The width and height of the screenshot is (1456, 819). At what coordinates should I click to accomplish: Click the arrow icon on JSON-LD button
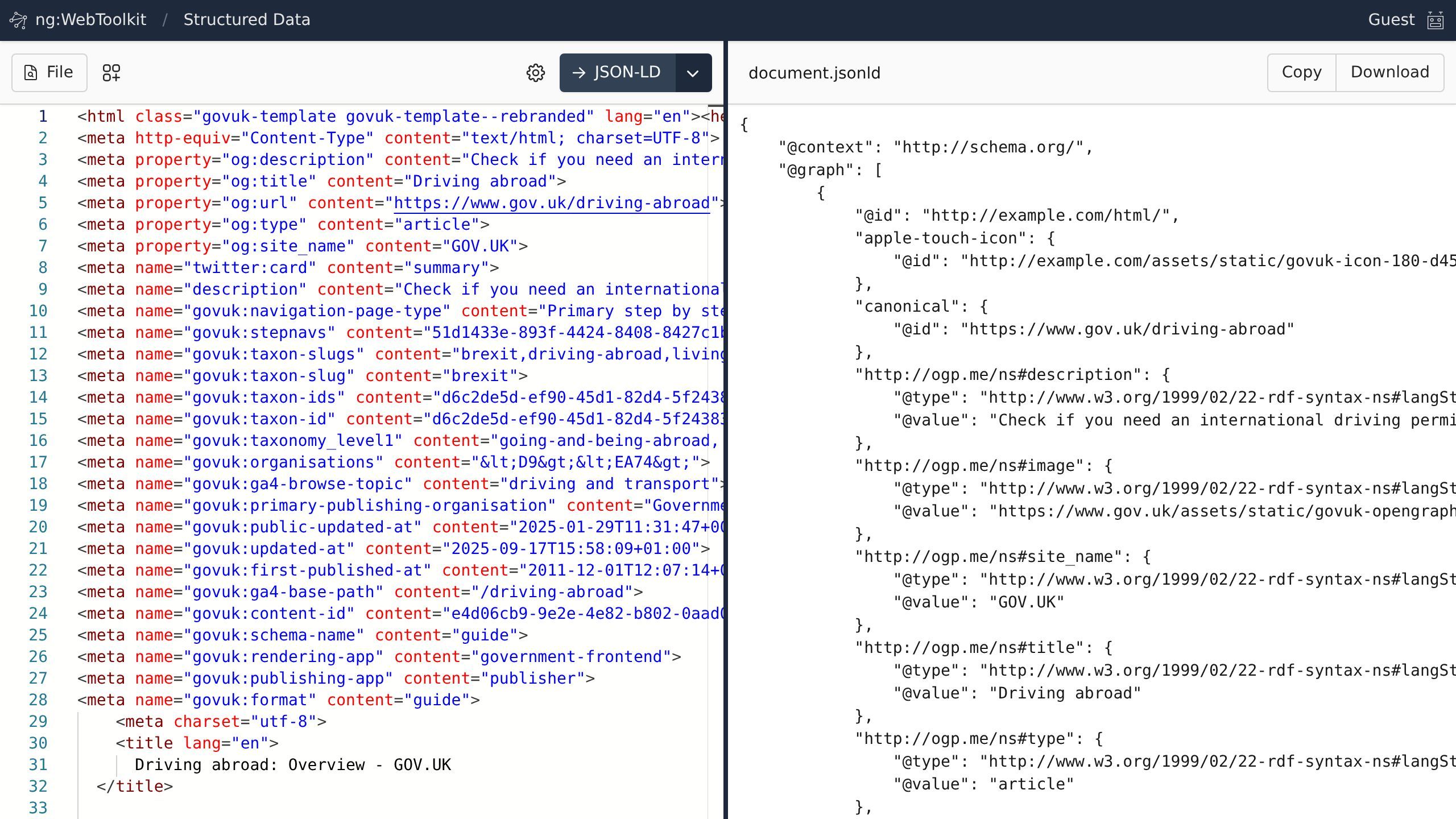point(579,73)
